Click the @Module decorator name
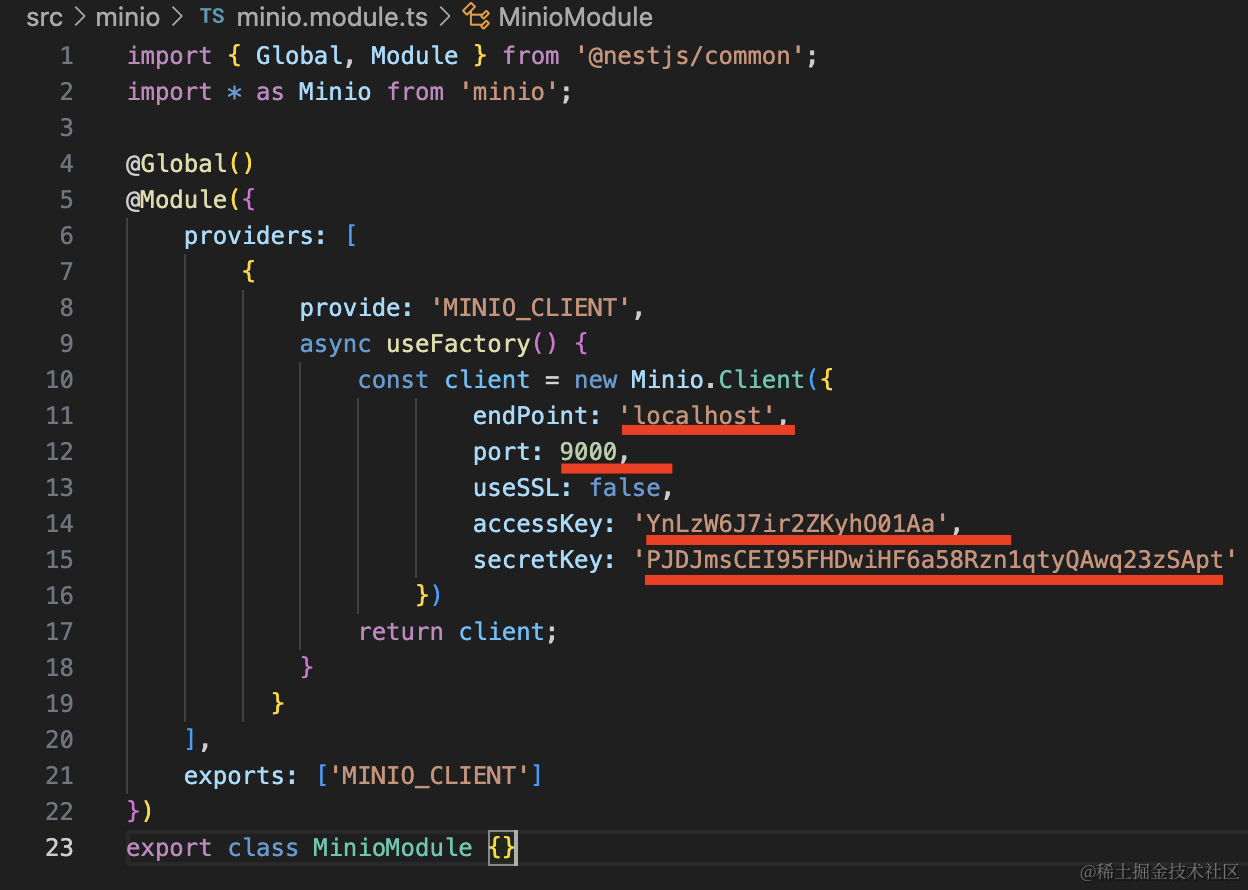Viewport: 1248px width, 890px height. pos(176,200)
